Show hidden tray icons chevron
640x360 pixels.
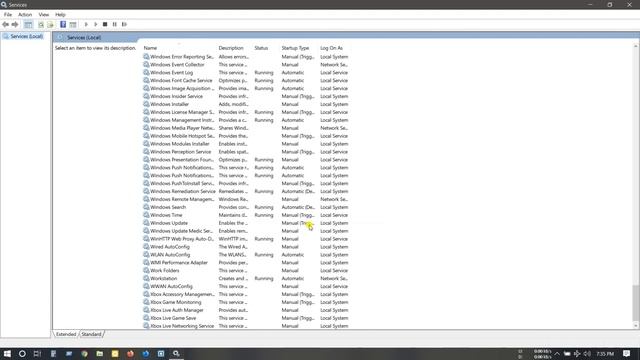pos(557,353)
